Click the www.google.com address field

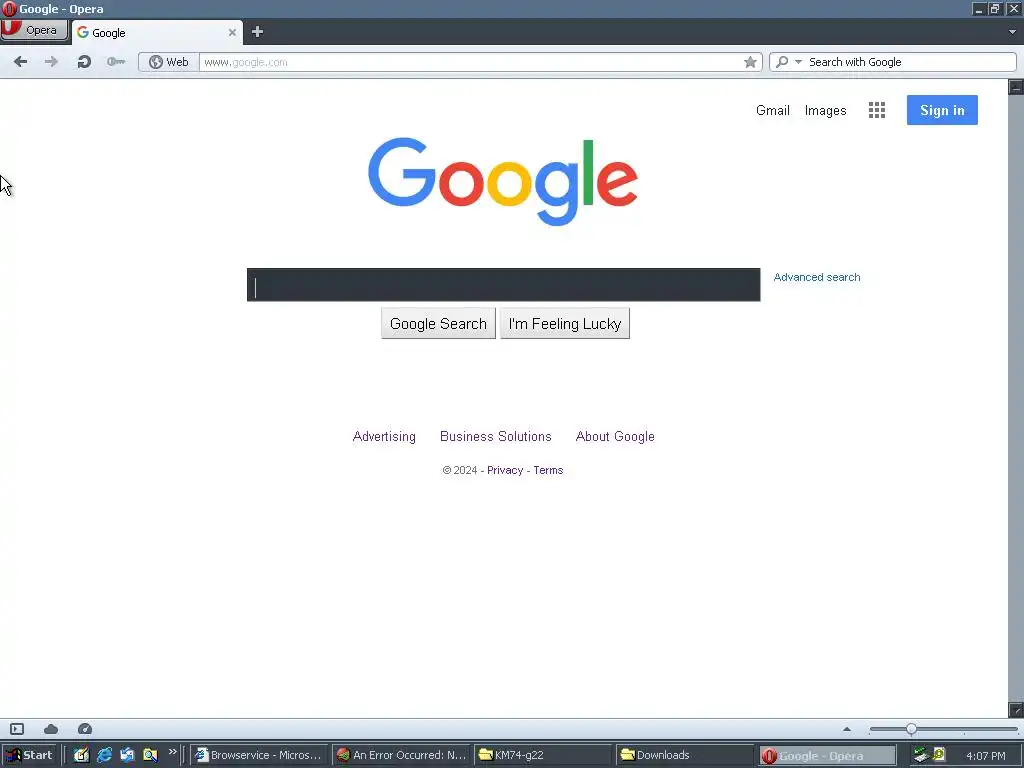pyautogui.click(x=470, y=62)
